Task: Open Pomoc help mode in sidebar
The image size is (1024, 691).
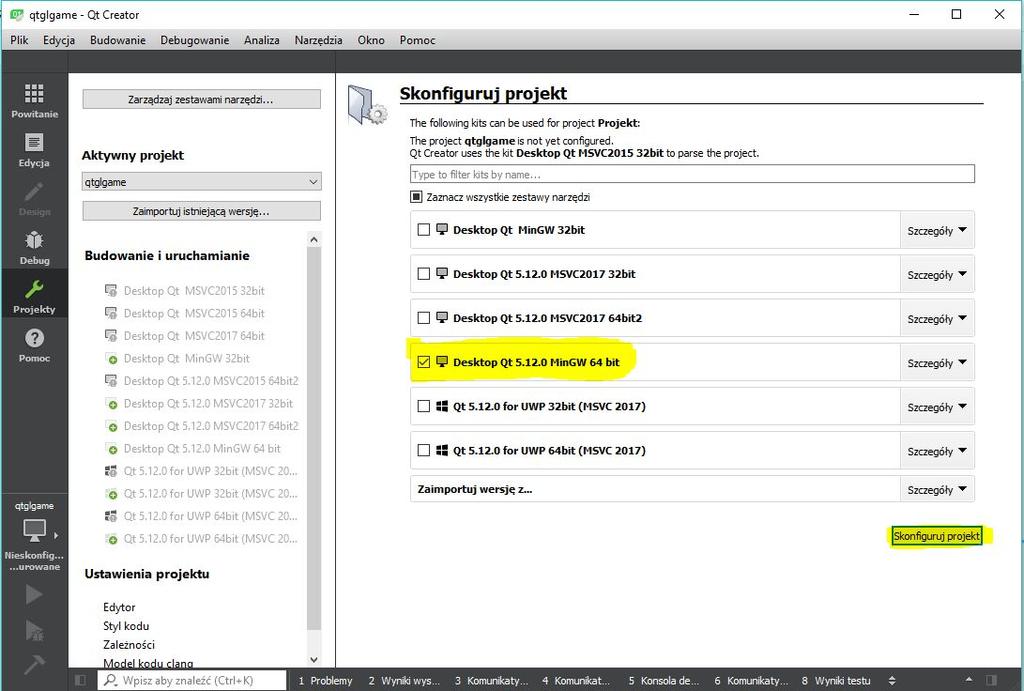Action: pos(34,344)
